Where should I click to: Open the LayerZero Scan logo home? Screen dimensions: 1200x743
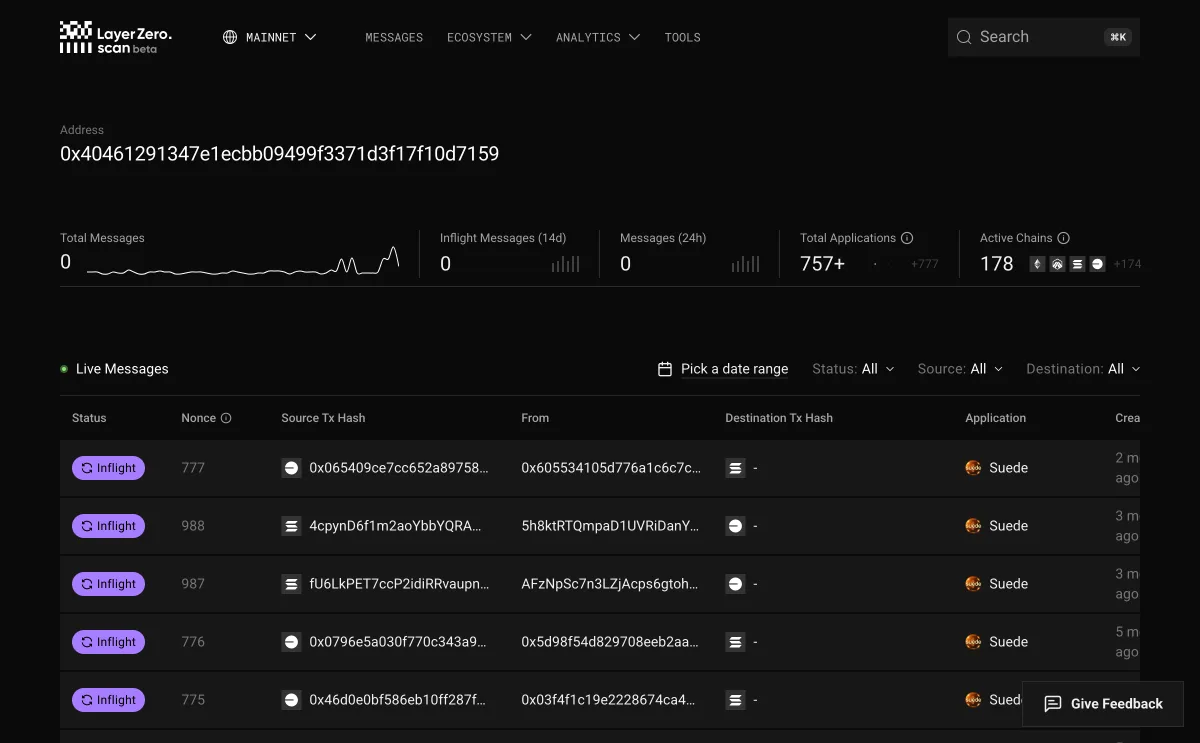click(115, 37)
